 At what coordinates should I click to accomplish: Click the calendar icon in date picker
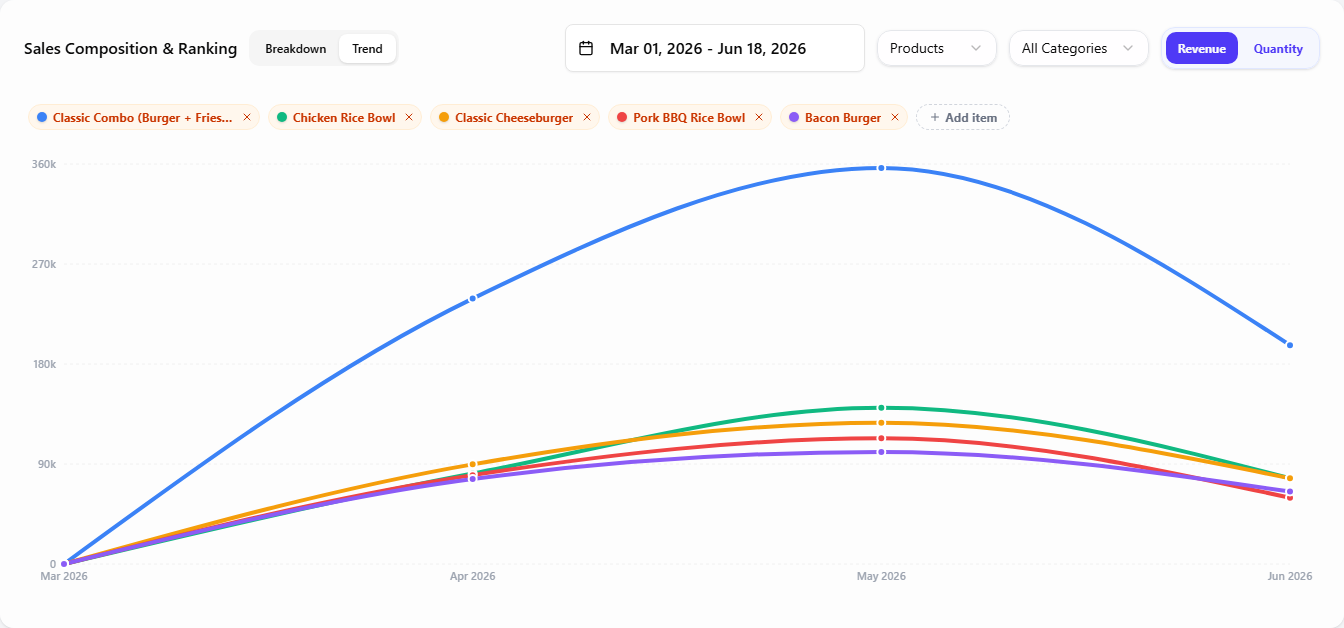pos(587,48)
